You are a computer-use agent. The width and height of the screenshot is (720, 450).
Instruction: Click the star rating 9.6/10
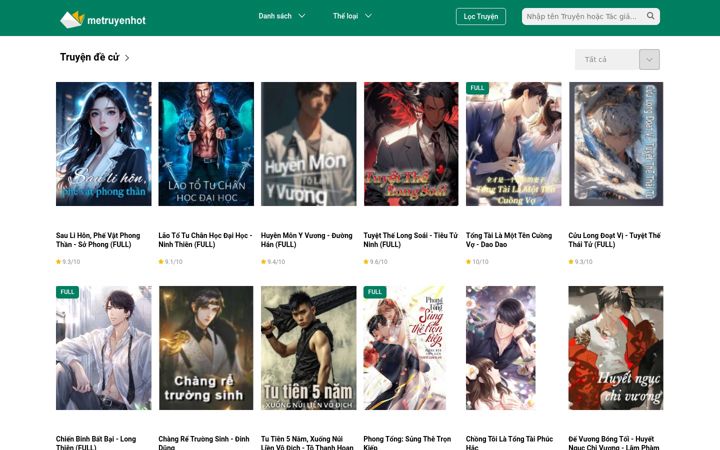coord(375,262)
